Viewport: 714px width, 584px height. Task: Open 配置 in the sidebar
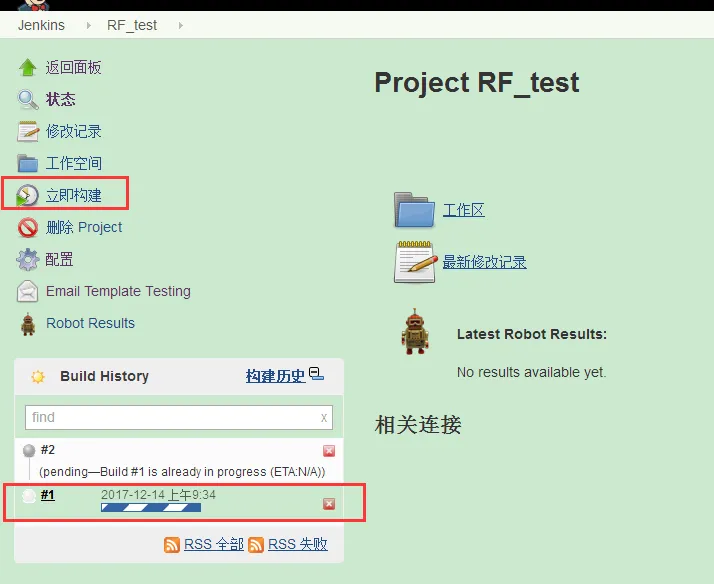59,259
